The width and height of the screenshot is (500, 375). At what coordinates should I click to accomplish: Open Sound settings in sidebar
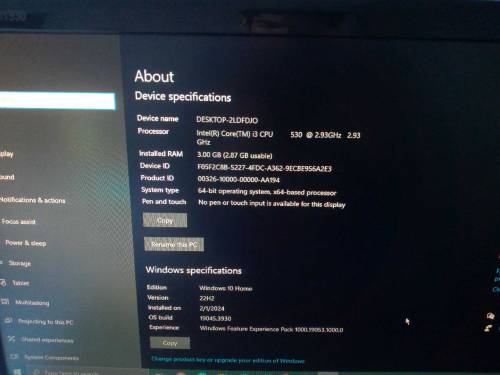click(x=7, y=177)
